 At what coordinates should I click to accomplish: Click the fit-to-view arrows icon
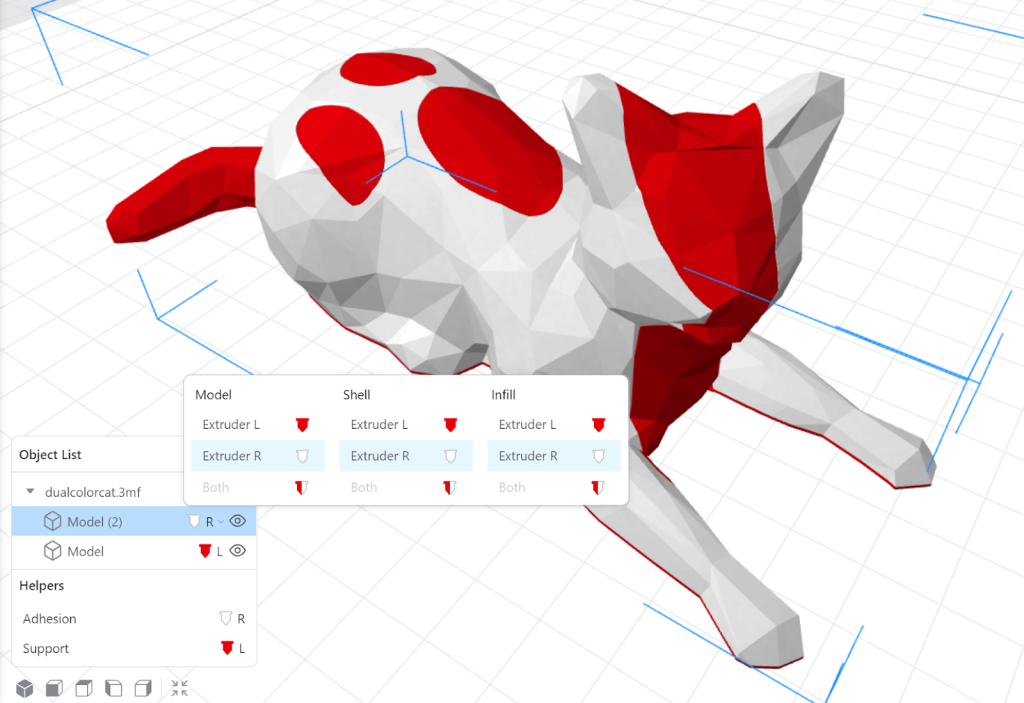[180, 688]
